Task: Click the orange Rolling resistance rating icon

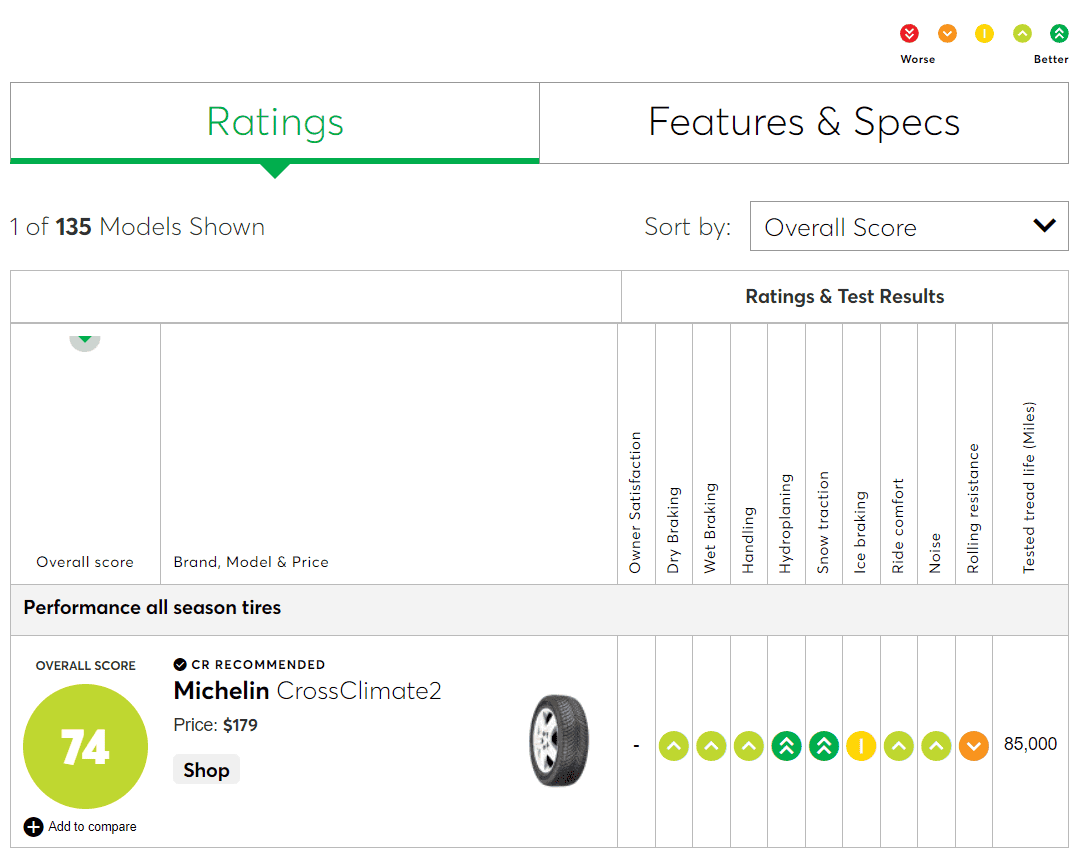Action: point(974,746)
